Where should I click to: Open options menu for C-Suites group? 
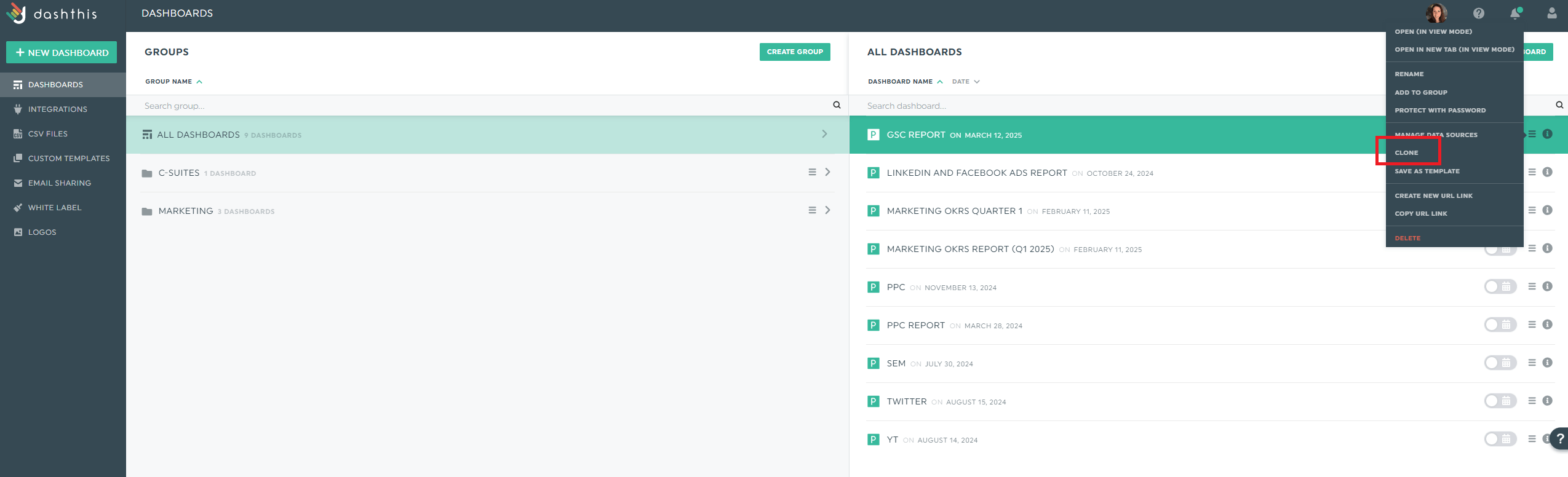tap(812, 172)
